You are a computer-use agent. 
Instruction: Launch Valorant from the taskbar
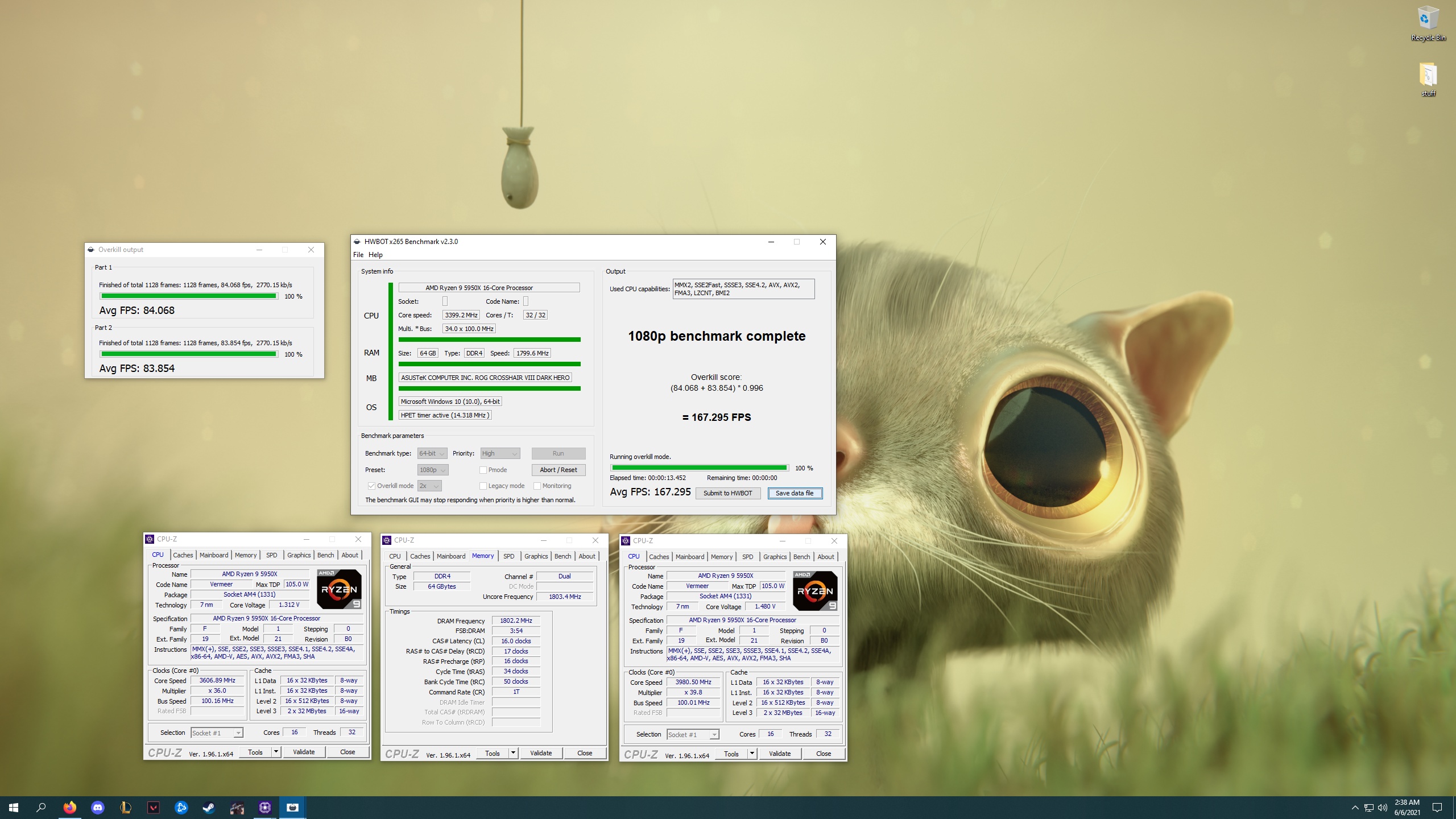tap(154, 807)
